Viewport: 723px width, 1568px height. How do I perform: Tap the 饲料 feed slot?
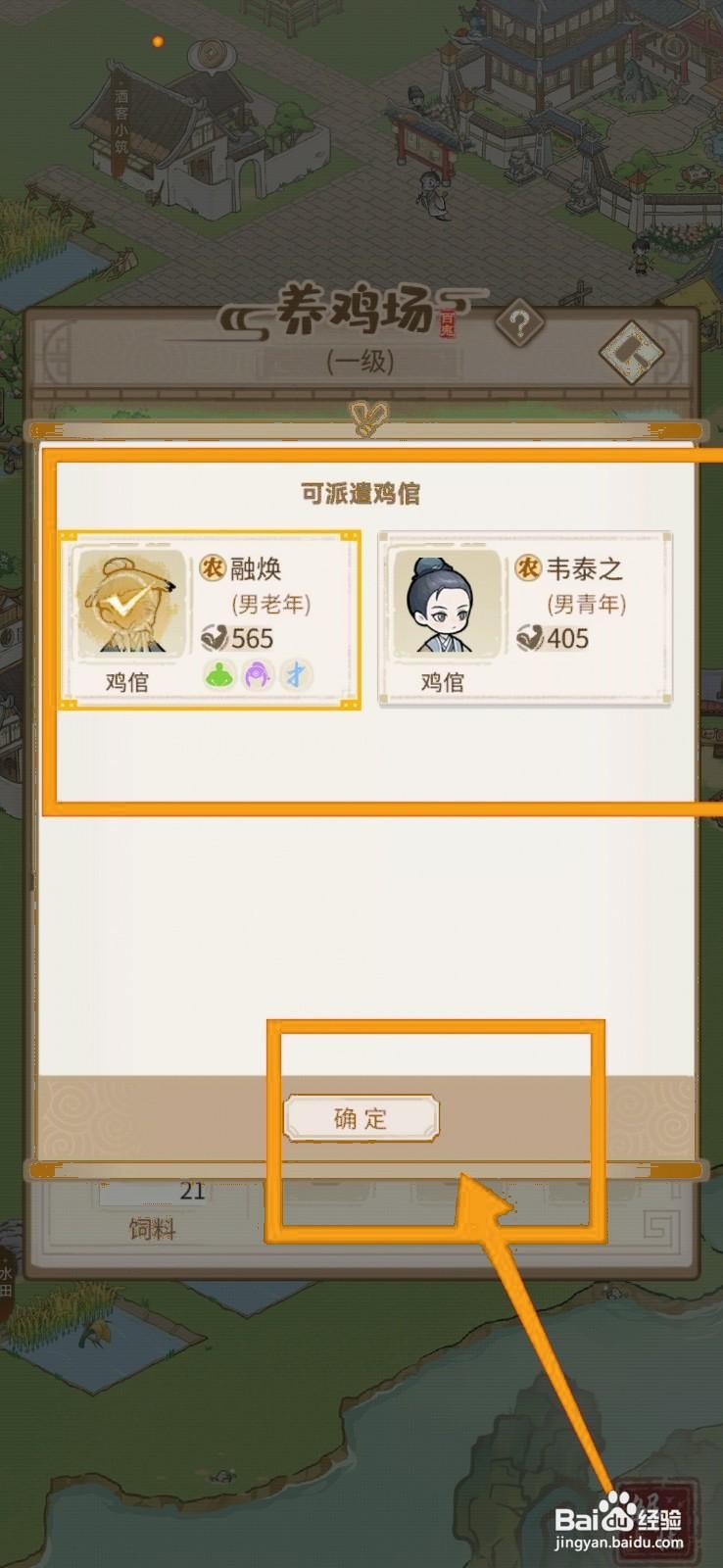152,1211
